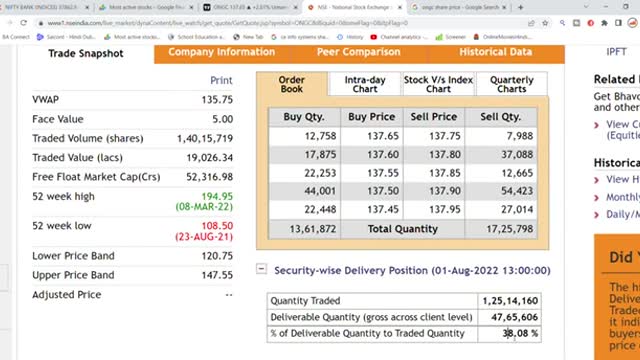Switch to Stock V/s Index Chart tab
Image resolution: width=640 pixels, height=360 pixels.
438,84
